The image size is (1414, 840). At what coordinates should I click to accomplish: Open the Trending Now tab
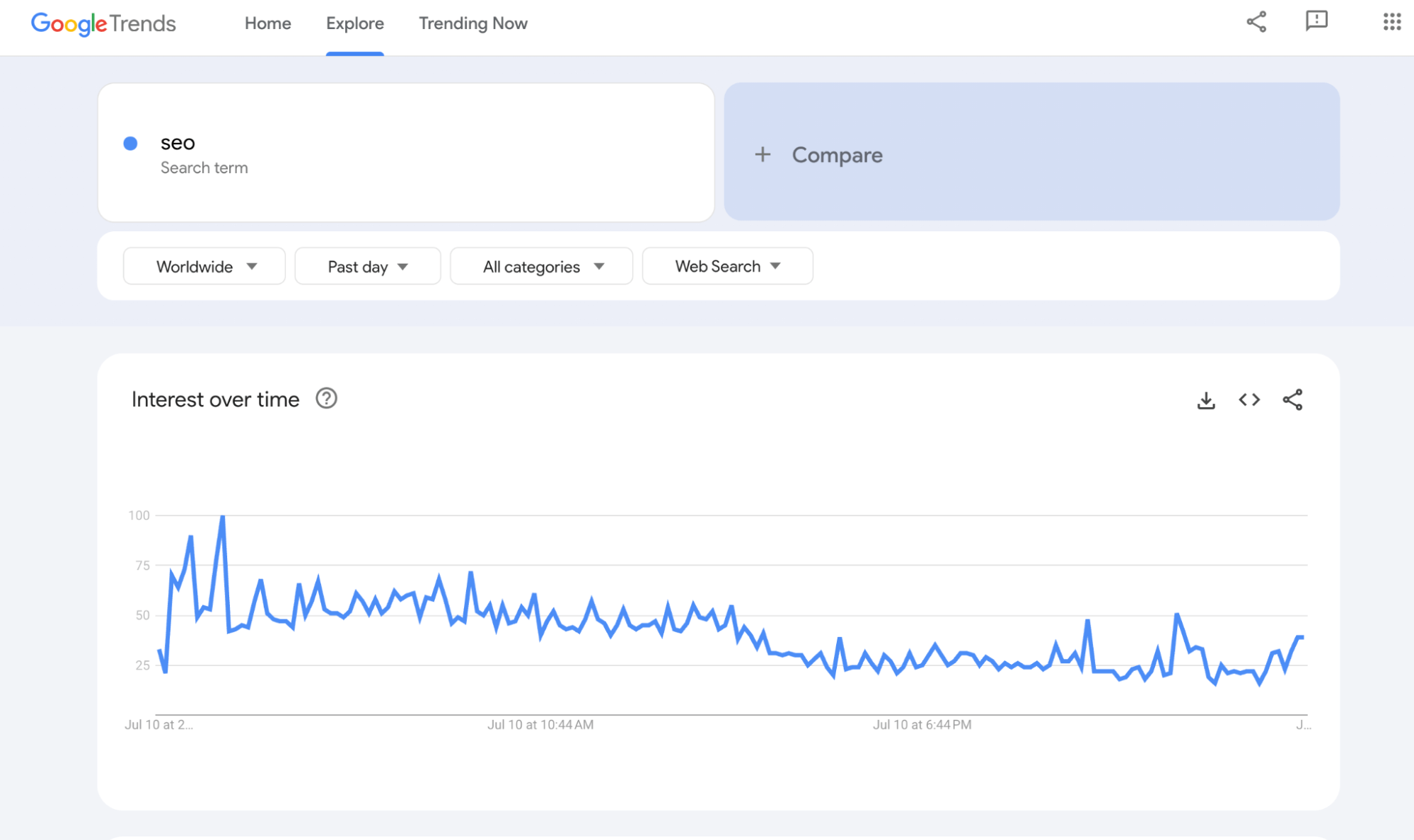(473, 23)
